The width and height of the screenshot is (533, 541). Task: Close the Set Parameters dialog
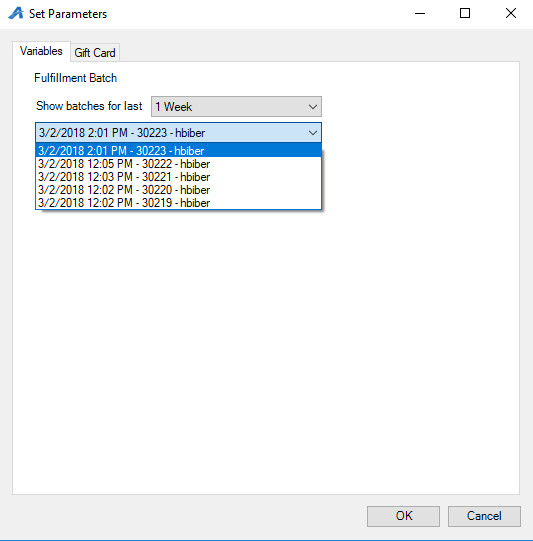click(x=511, y=13)
